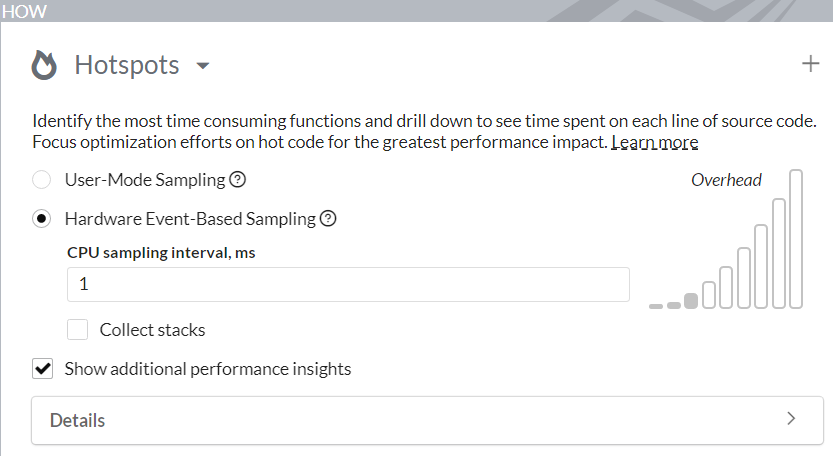
Task: Open the Hotspots analysis type dropdown arrow
Action: (x=203, y=67)
